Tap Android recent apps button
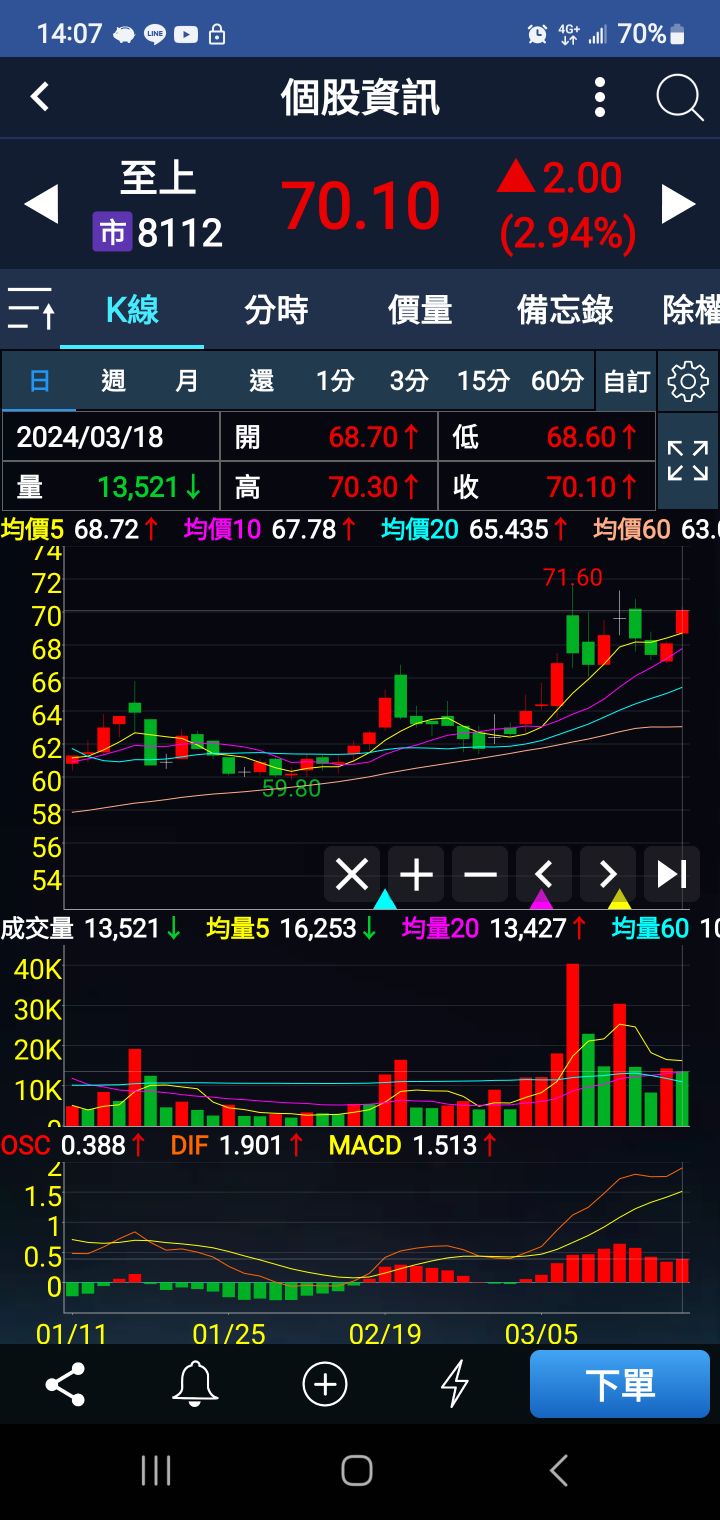720x1520 pixels. 156,1471
